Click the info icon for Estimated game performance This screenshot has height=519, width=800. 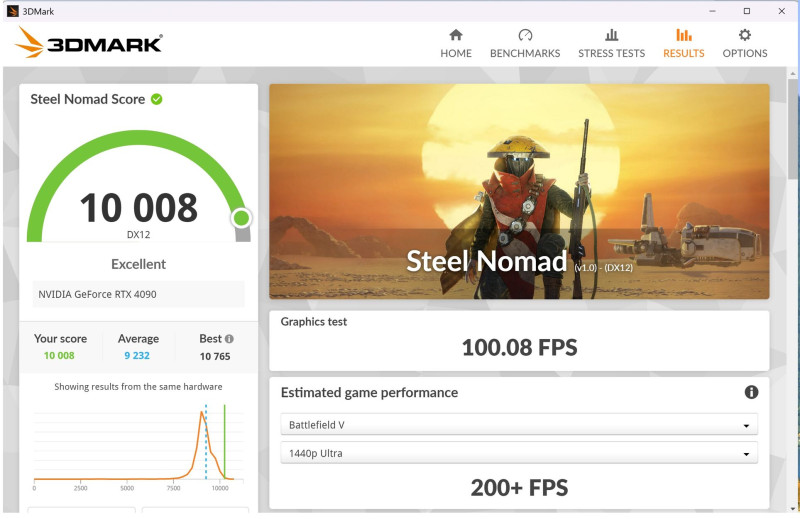click(x=751, y=392)
